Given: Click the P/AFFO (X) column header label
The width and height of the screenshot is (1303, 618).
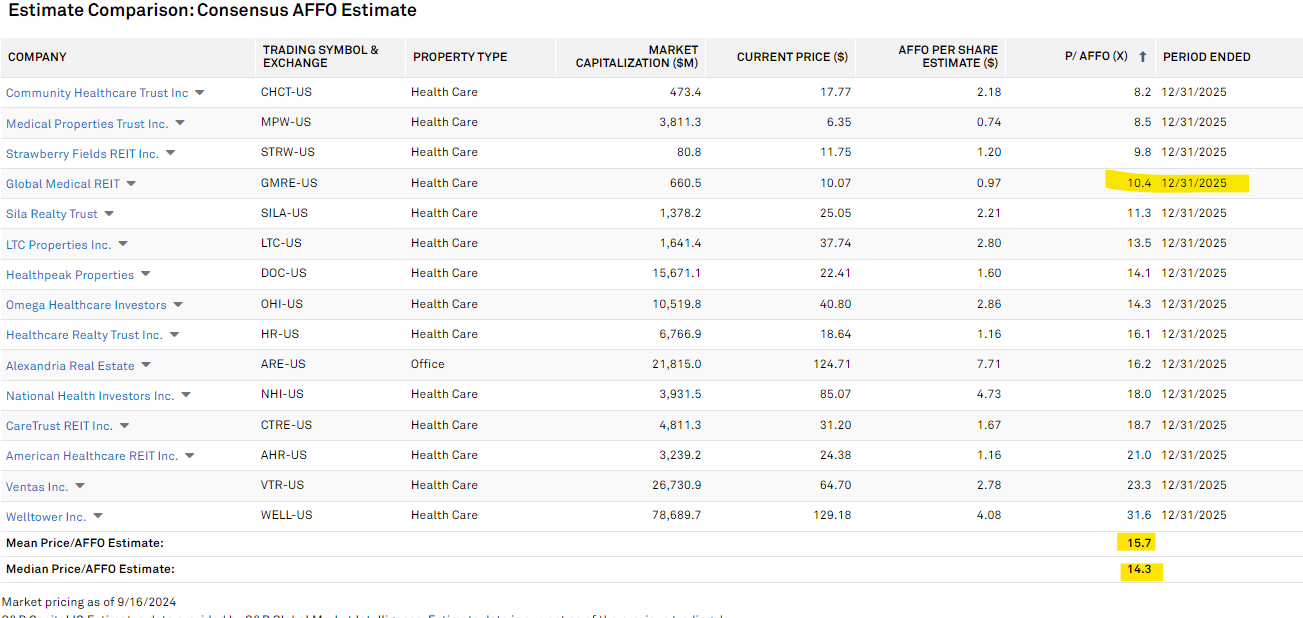Looking at the screenshot, I should [1096, 57].
